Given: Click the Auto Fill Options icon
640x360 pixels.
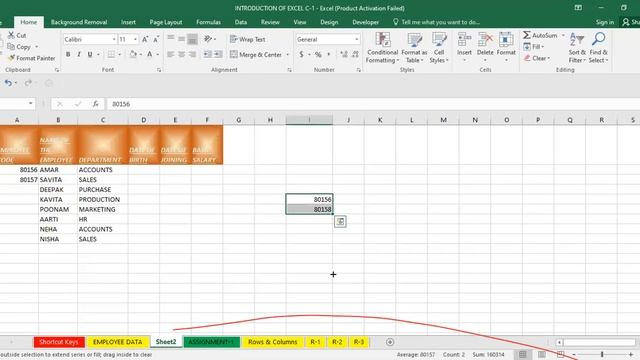Looking at the screenshot, I should 340,222.
